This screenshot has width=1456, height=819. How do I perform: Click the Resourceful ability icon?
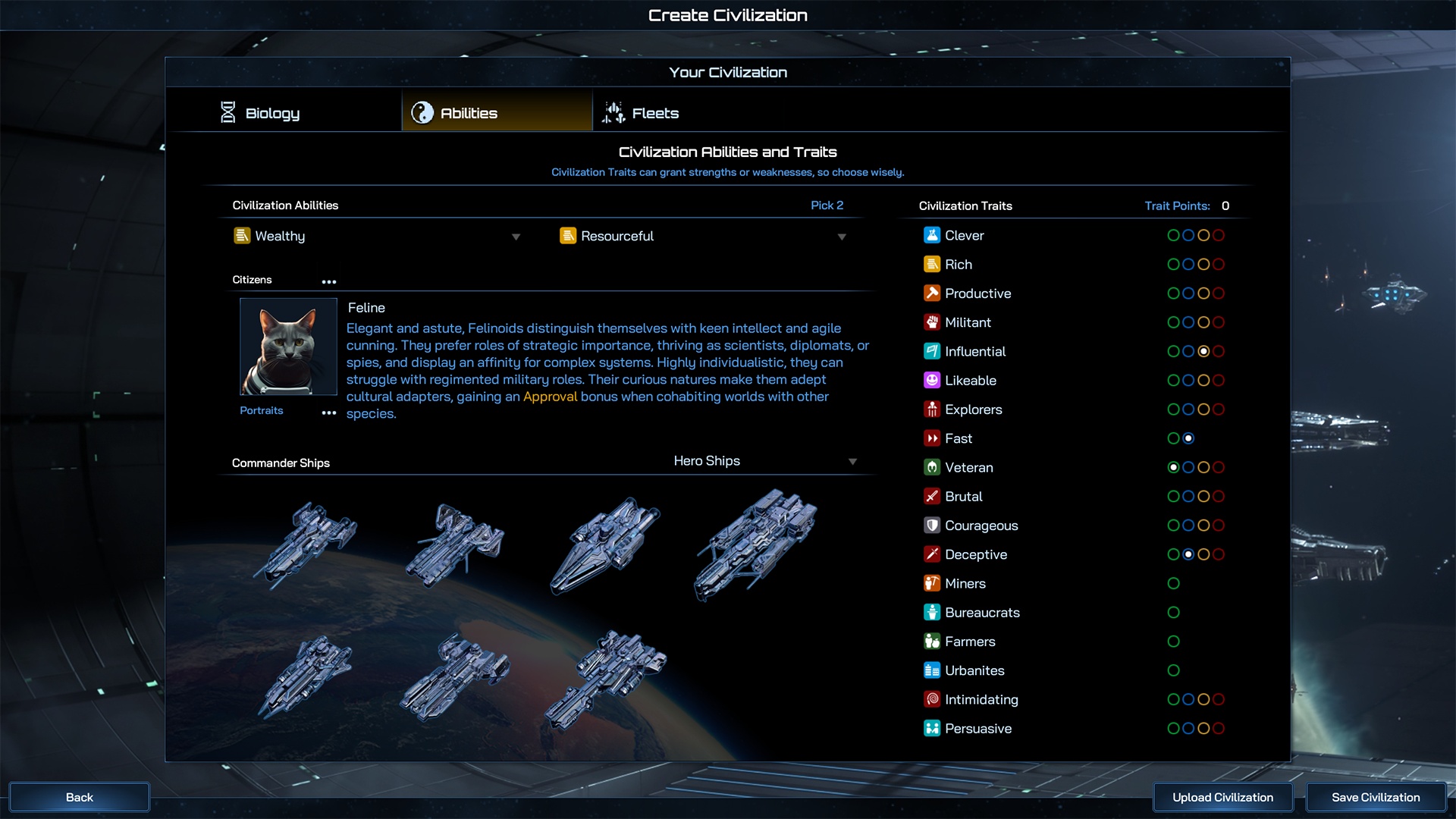click(x=568, y=236)
